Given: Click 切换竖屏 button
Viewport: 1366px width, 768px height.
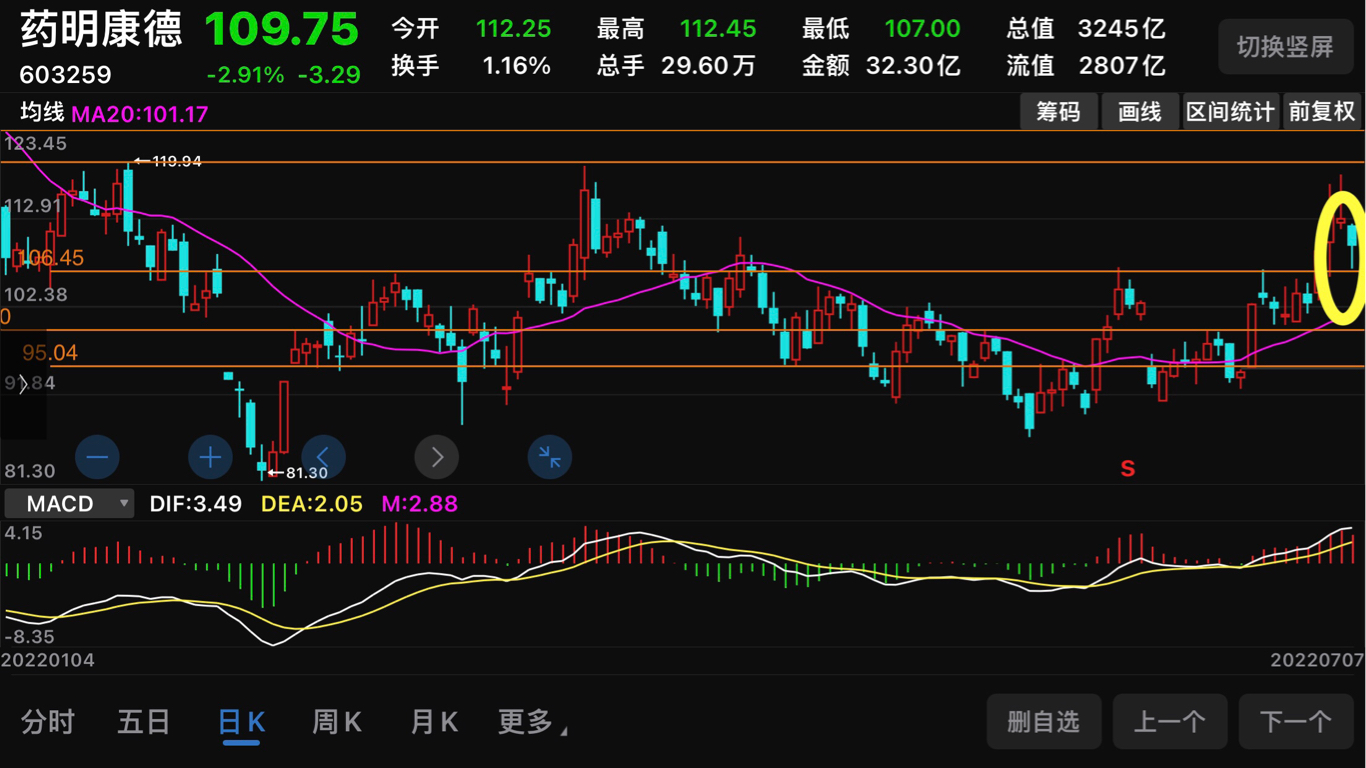Looking at the screenshot, I should click(x=1285, y=46).
